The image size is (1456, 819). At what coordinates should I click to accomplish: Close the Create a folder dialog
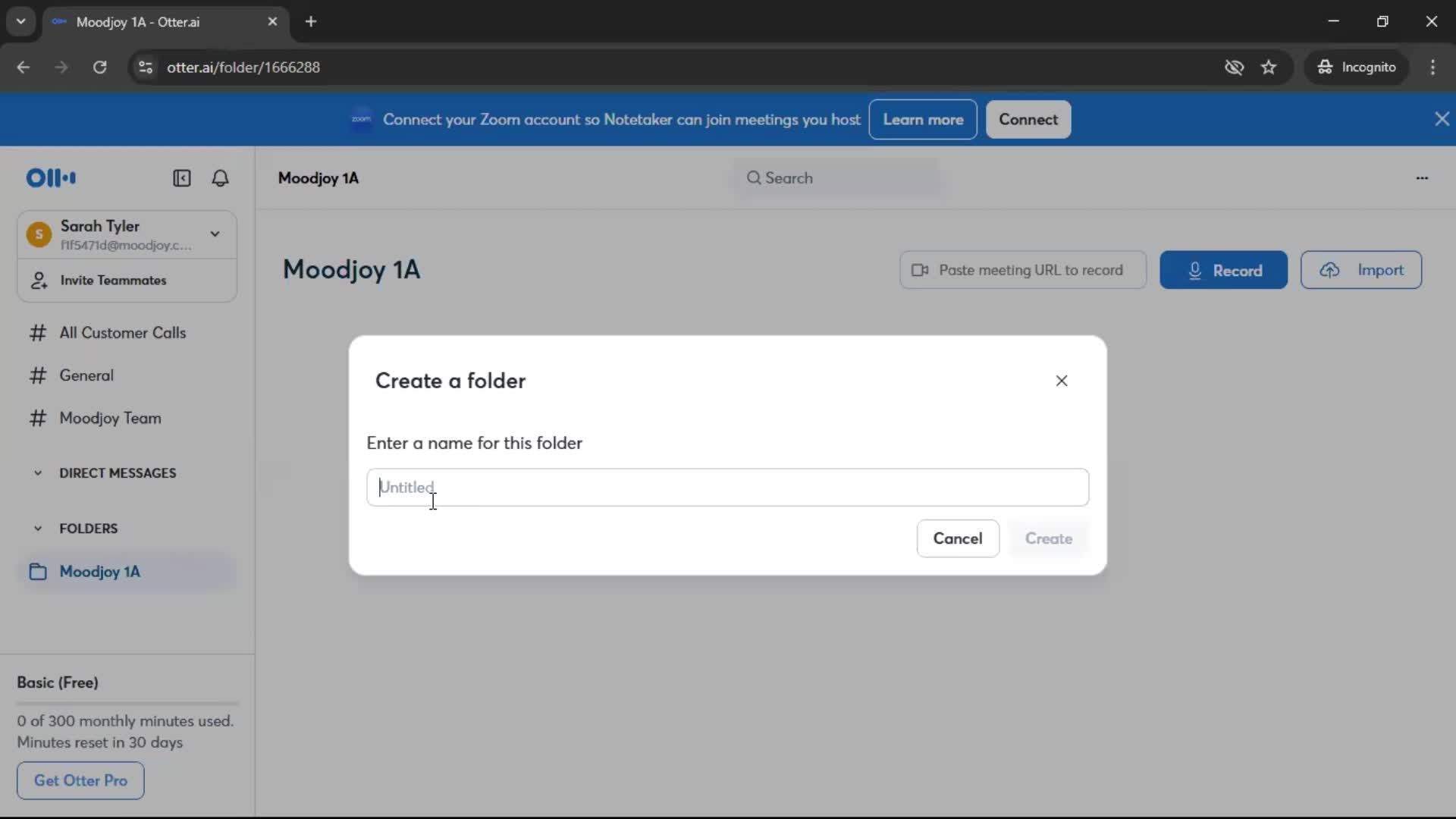point(1062,381)
